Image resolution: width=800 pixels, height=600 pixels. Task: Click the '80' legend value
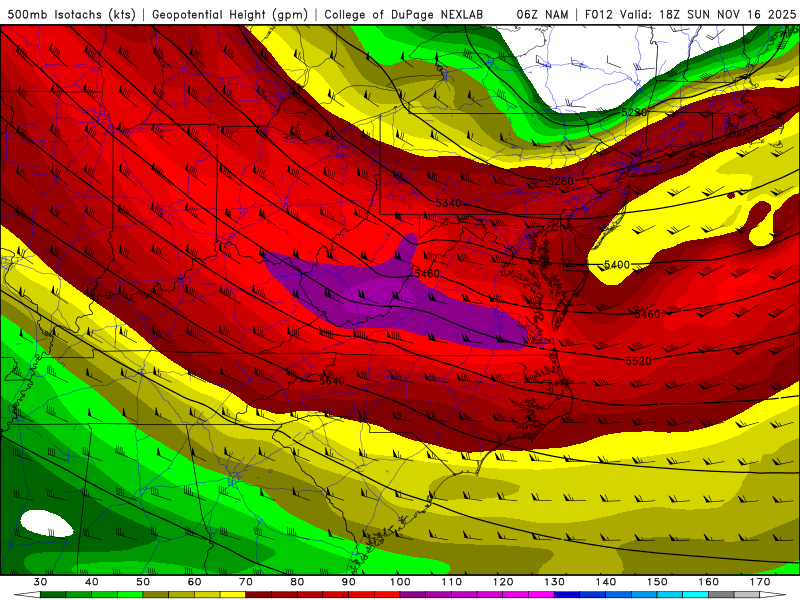[x=297, y=582]
